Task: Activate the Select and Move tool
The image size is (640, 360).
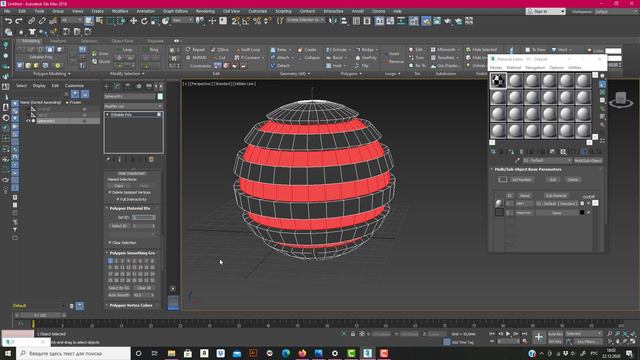Action: pyautogui.click(x=133, y=21)
